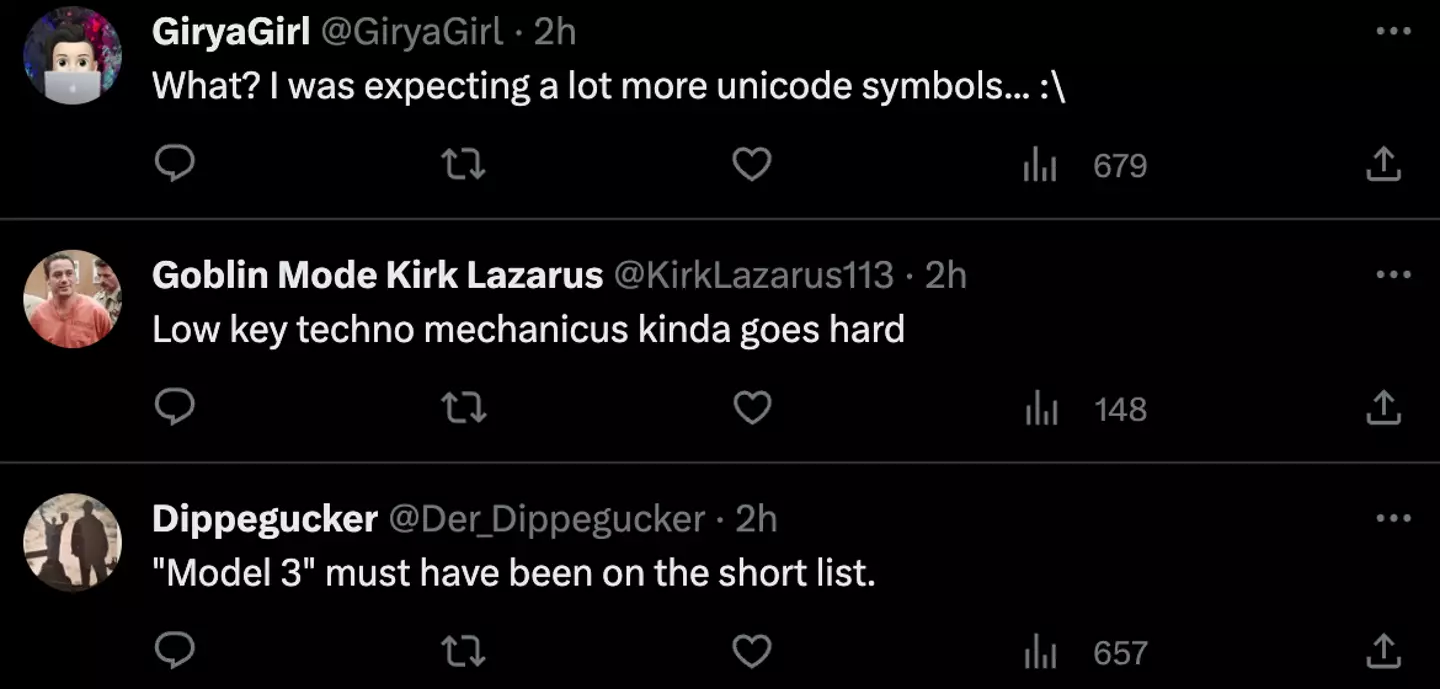The image size is (1440, 689).
Task: Open GiryaGirl's profile name link
Action: coord(230,32)
